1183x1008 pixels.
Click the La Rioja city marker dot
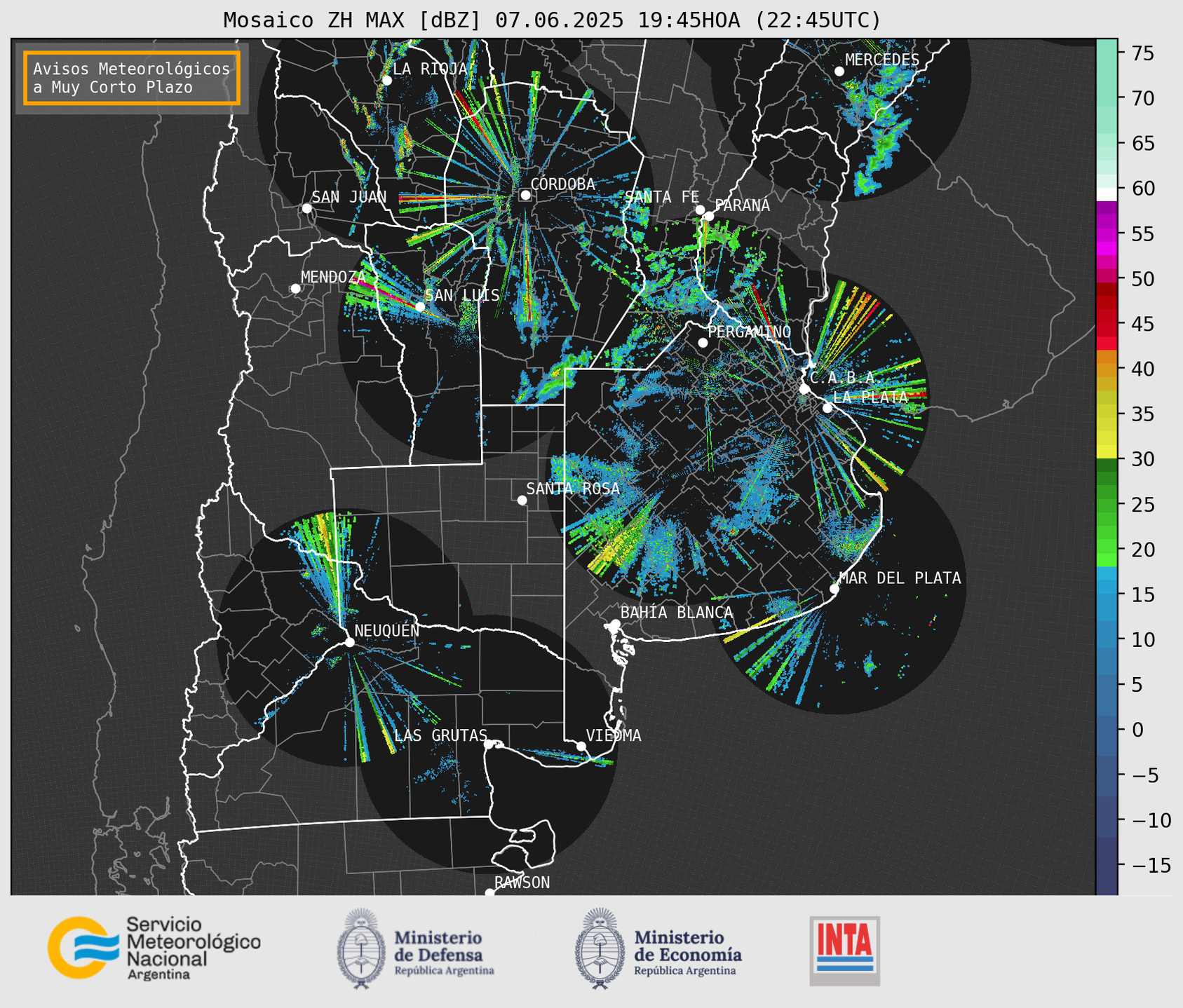coord(386,81)
